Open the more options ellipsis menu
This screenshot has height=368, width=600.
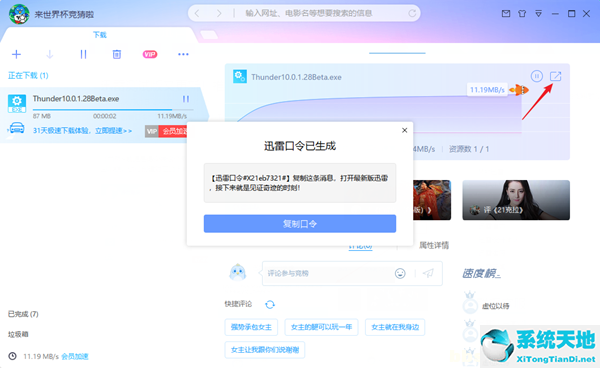[183, 54]
